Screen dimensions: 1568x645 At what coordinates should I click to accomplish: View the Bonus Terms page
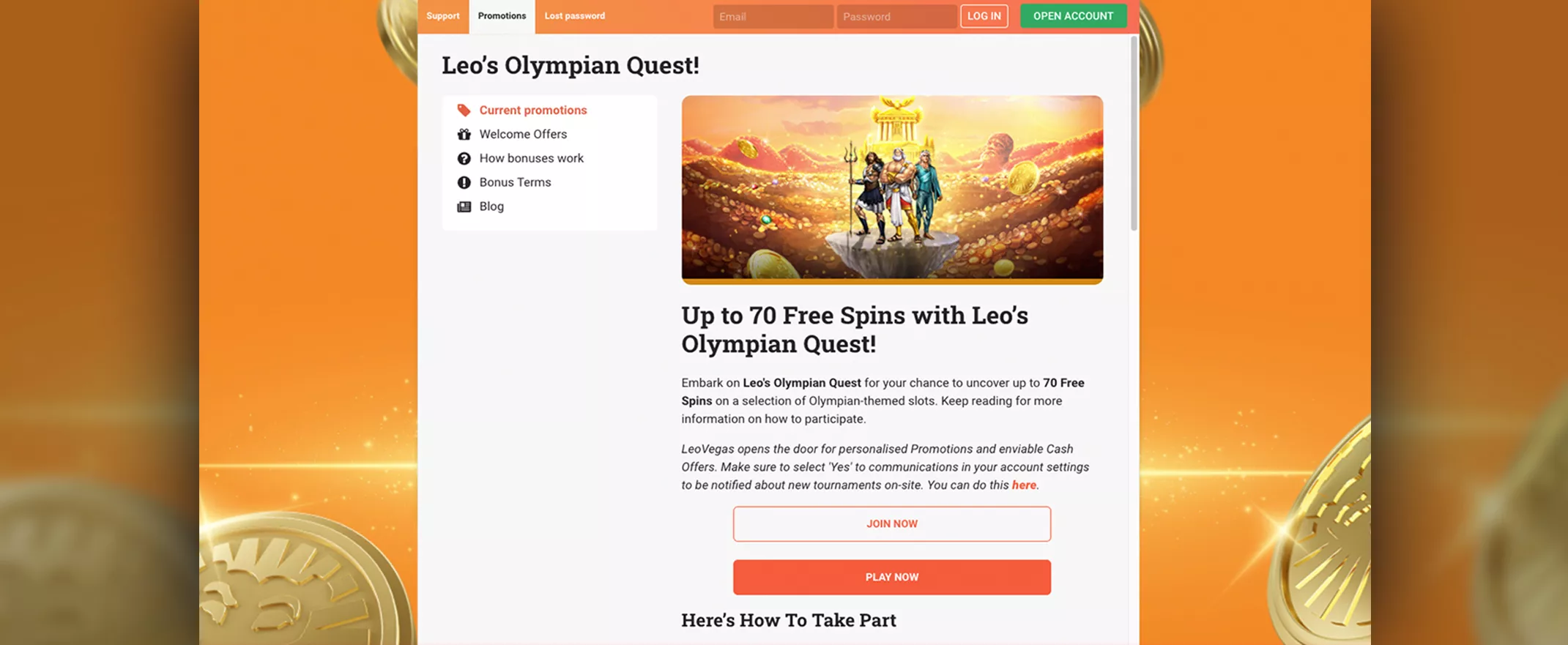pos(515,182)
